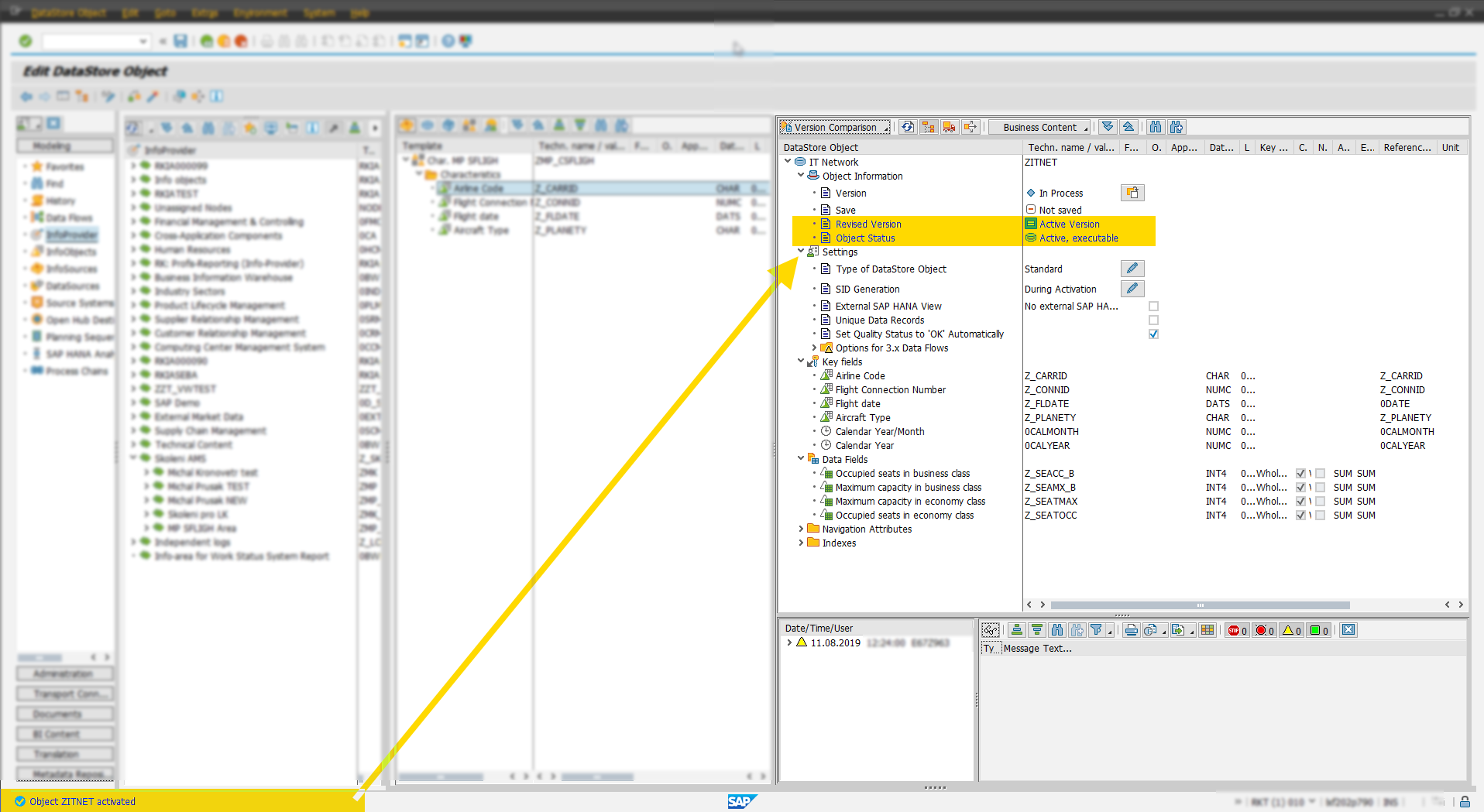Collapse the Key fields tree node
Viewport: 1484px width, 812px height.
pyautogui.click(x=801, y=361)
